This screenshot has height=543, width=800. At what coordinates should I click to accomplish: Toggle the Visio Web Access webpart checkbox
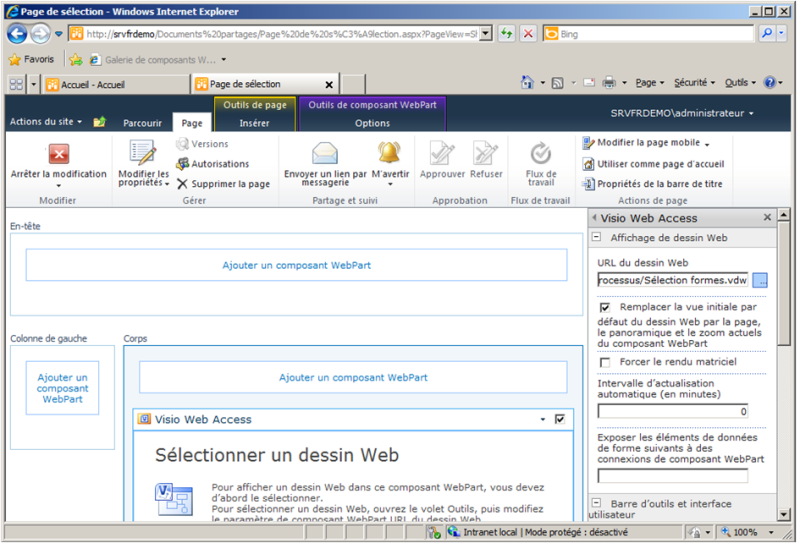tap(560, 419)
